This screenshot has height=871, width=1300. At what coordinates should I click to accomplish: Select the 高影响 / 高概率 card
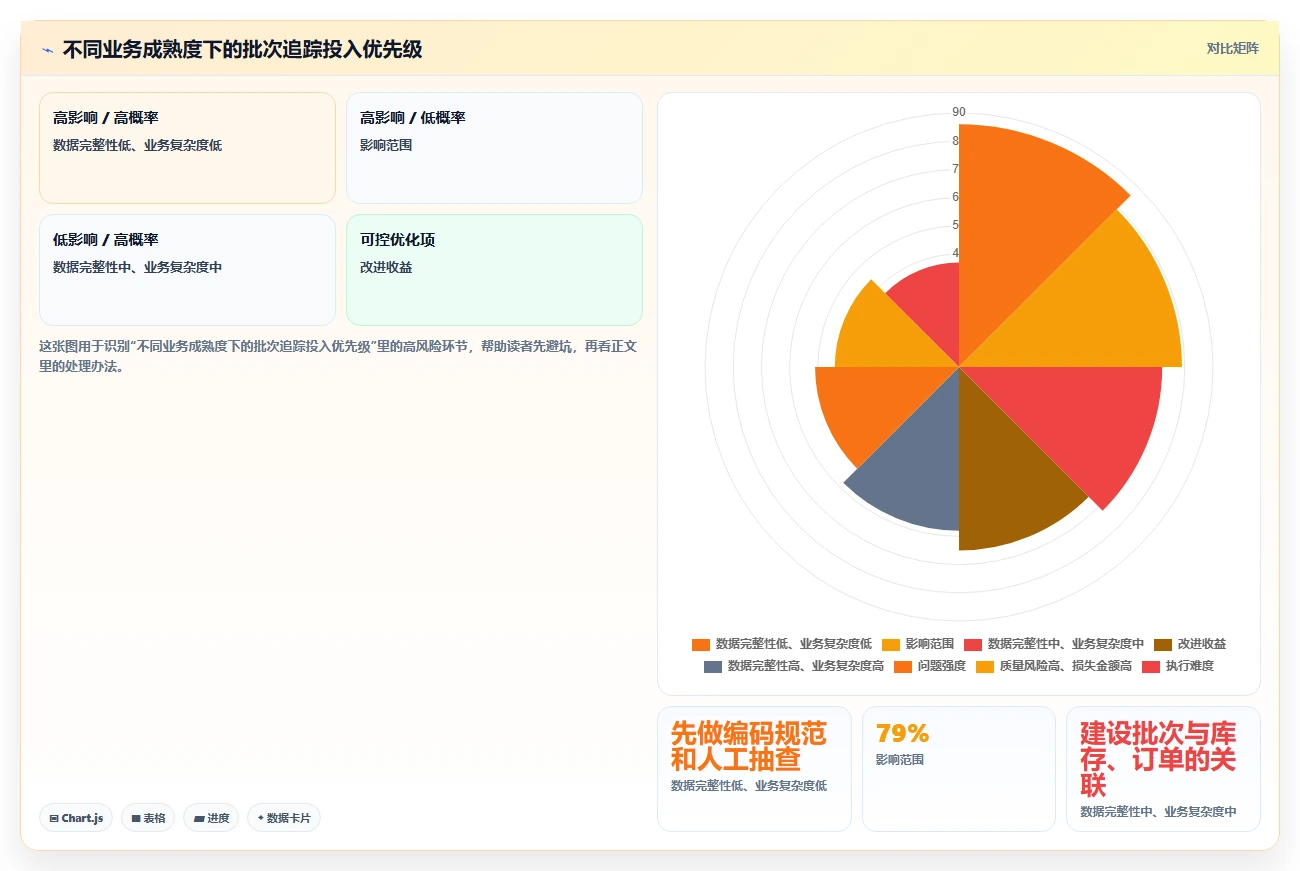[187, 148]
